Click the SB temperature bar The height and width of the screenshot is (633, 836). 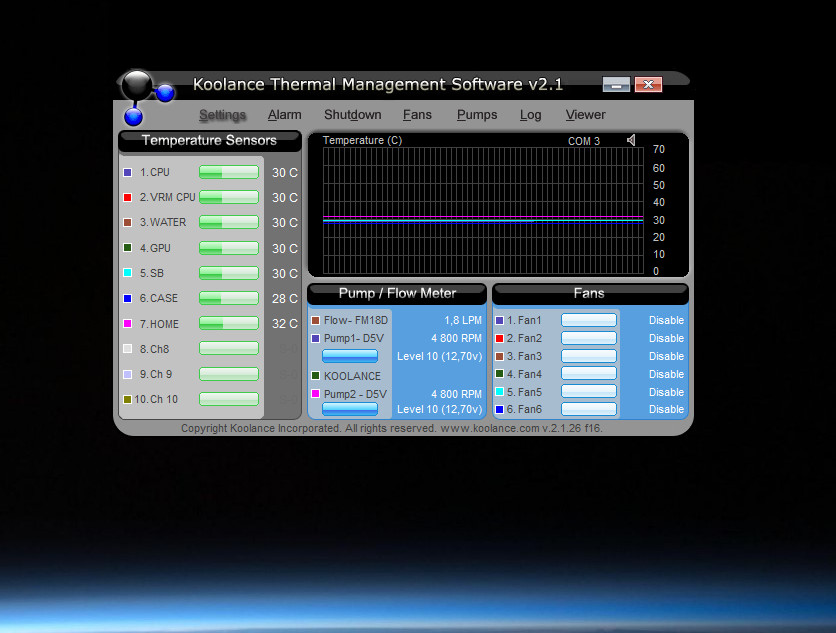(229, 273)
